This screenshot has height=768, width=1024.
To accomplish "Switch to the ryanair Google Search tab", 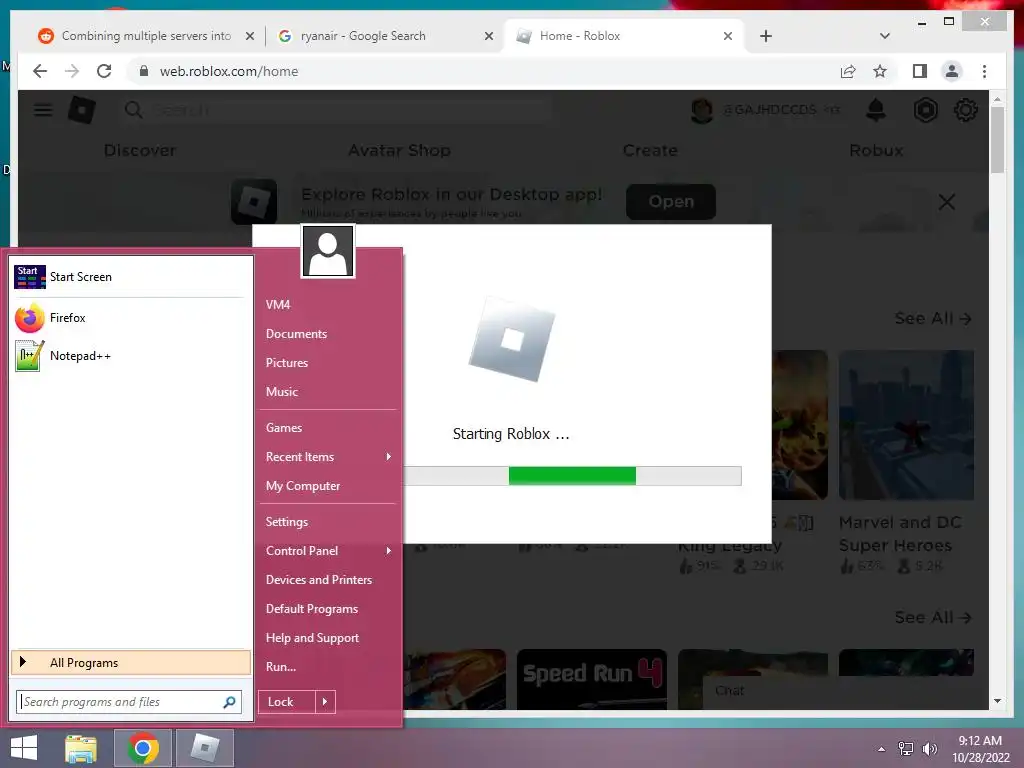I will point(385,36).
